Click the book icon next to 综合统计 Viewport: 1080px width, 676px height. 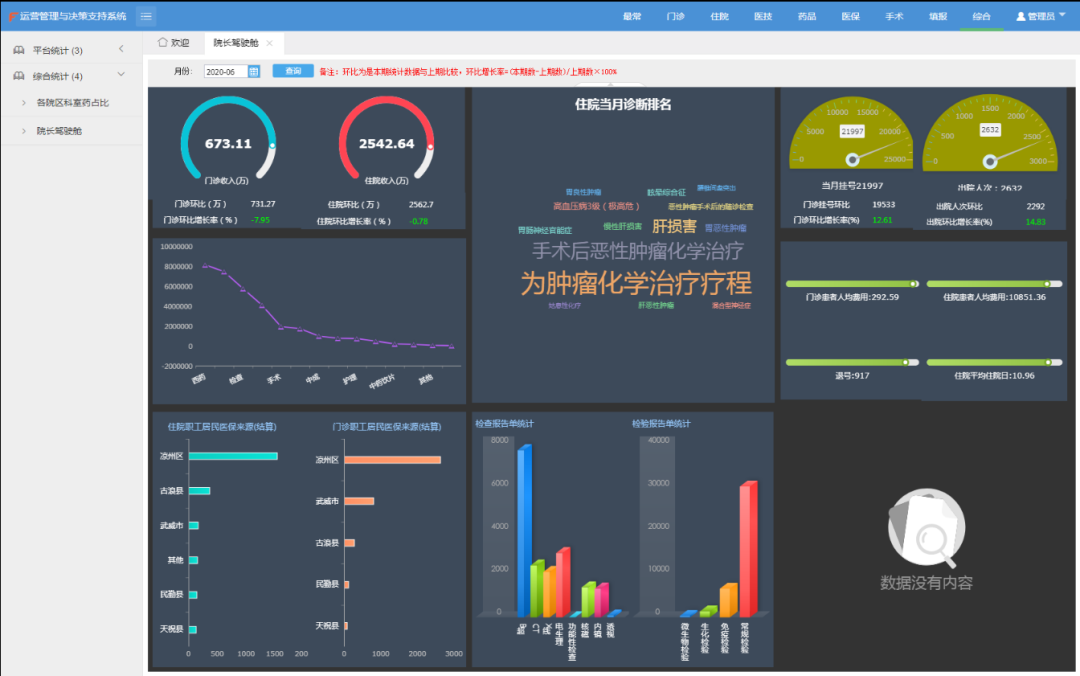click(x=19, y=76)
